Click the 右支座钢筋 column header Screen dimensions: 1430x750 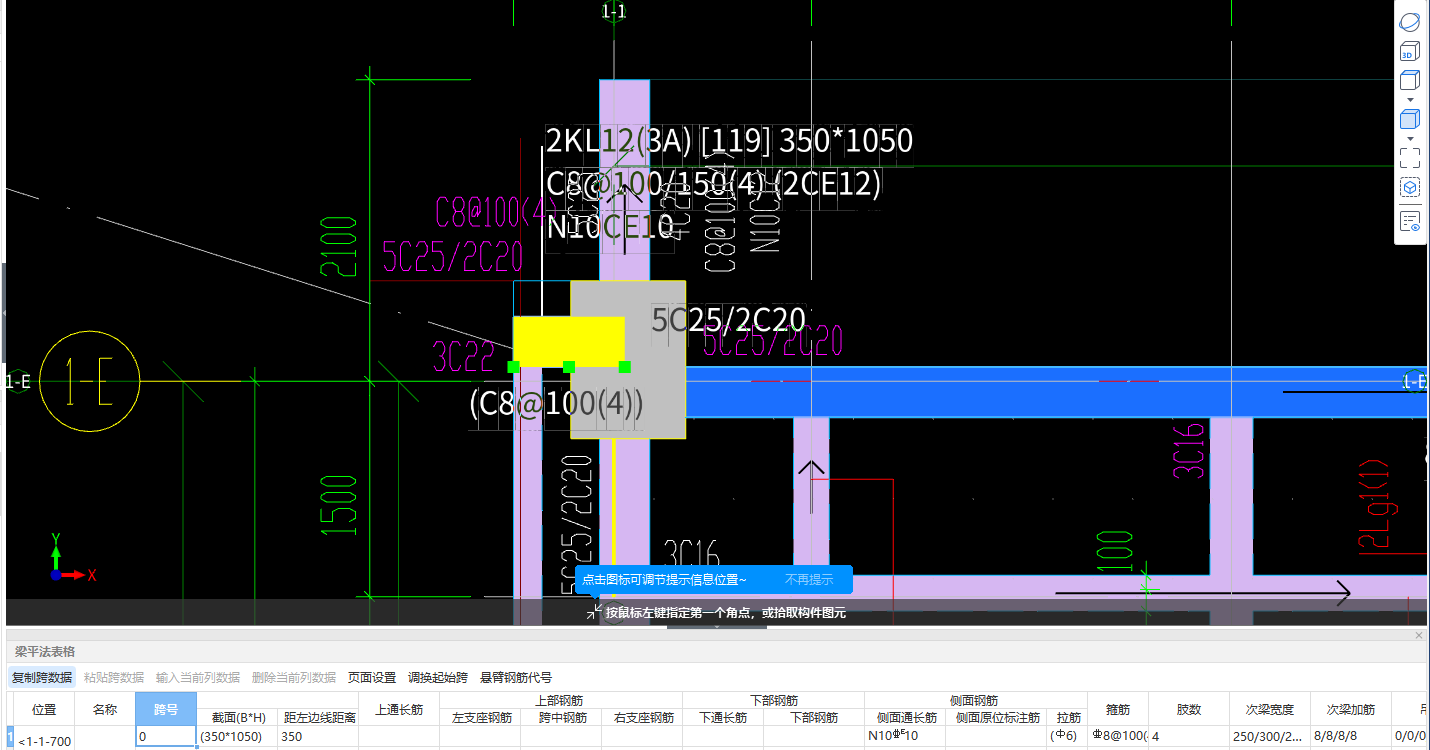tap(642, 717)
